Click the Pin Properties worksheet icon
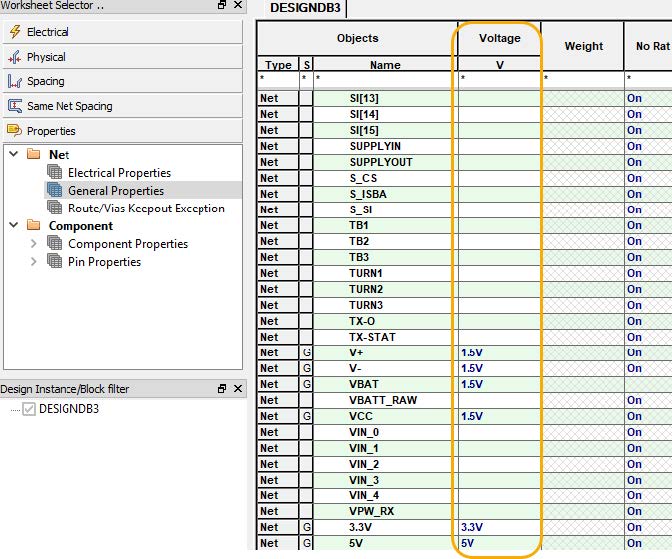The image size is (672, 559). point(54,261)
